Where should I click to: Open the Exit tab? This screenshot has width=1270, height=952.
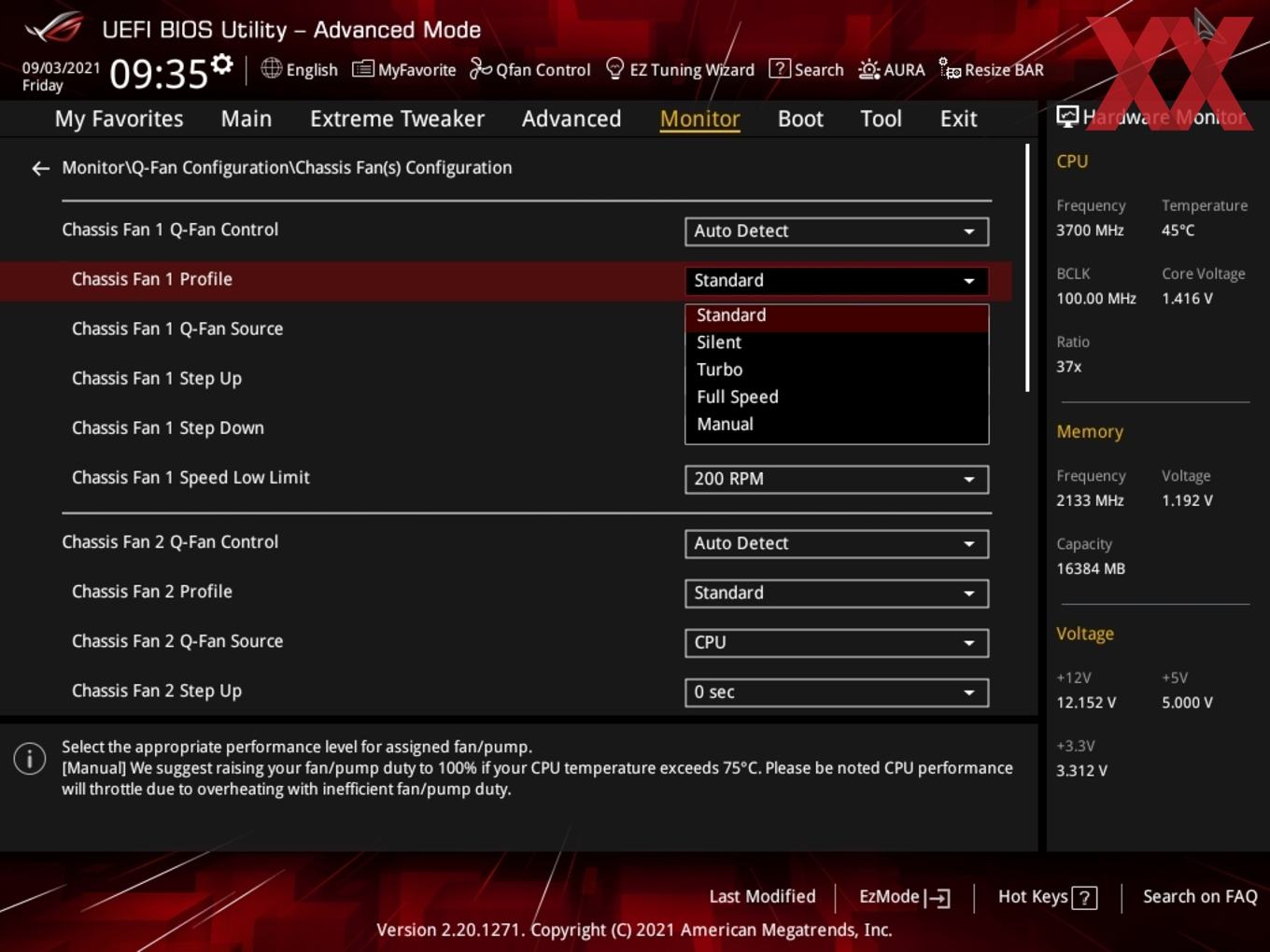tap(958, 119)
